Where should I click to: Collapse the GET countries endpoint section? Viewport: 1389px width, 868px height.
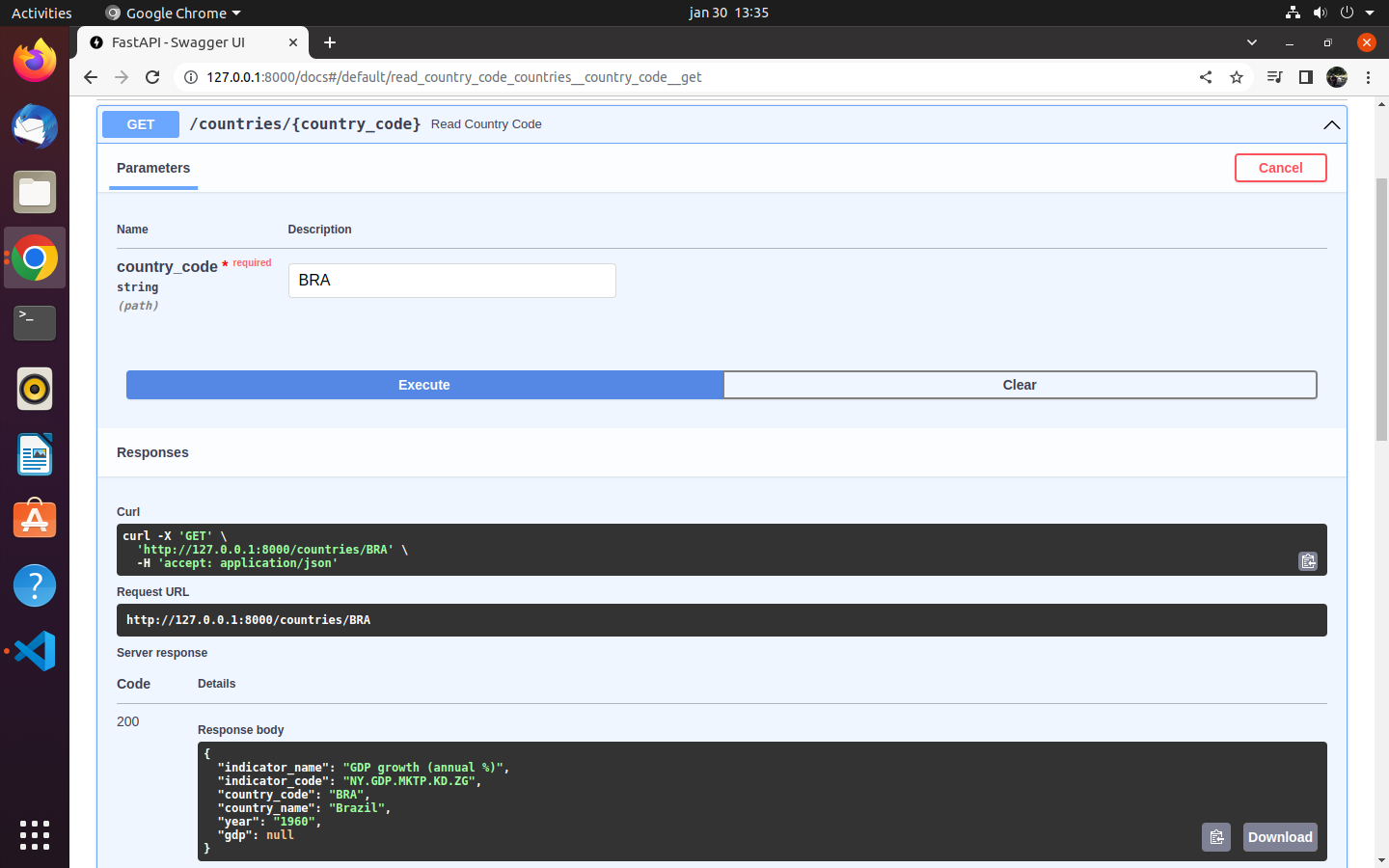click(1332, 124)
